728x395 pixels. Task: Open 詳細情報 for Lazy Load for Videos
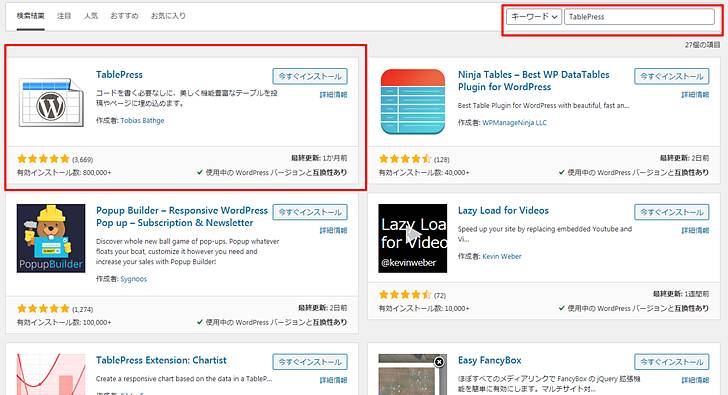695,231
